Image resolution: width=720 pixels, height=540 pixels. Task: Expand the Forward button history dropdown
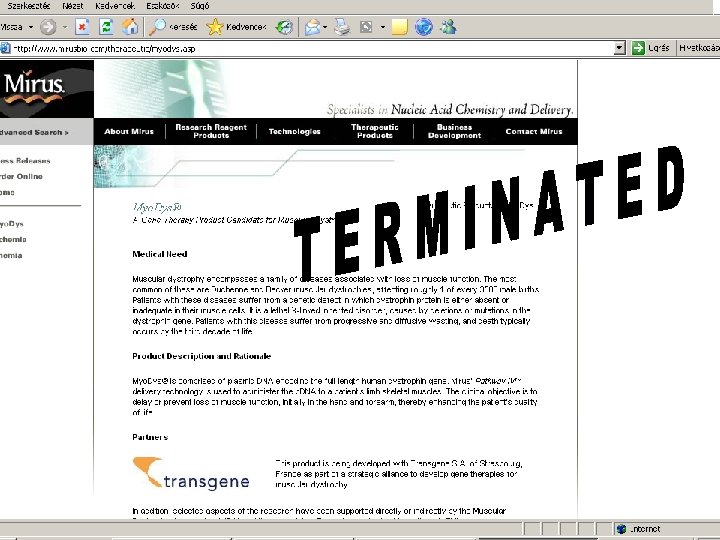[65, 27]
